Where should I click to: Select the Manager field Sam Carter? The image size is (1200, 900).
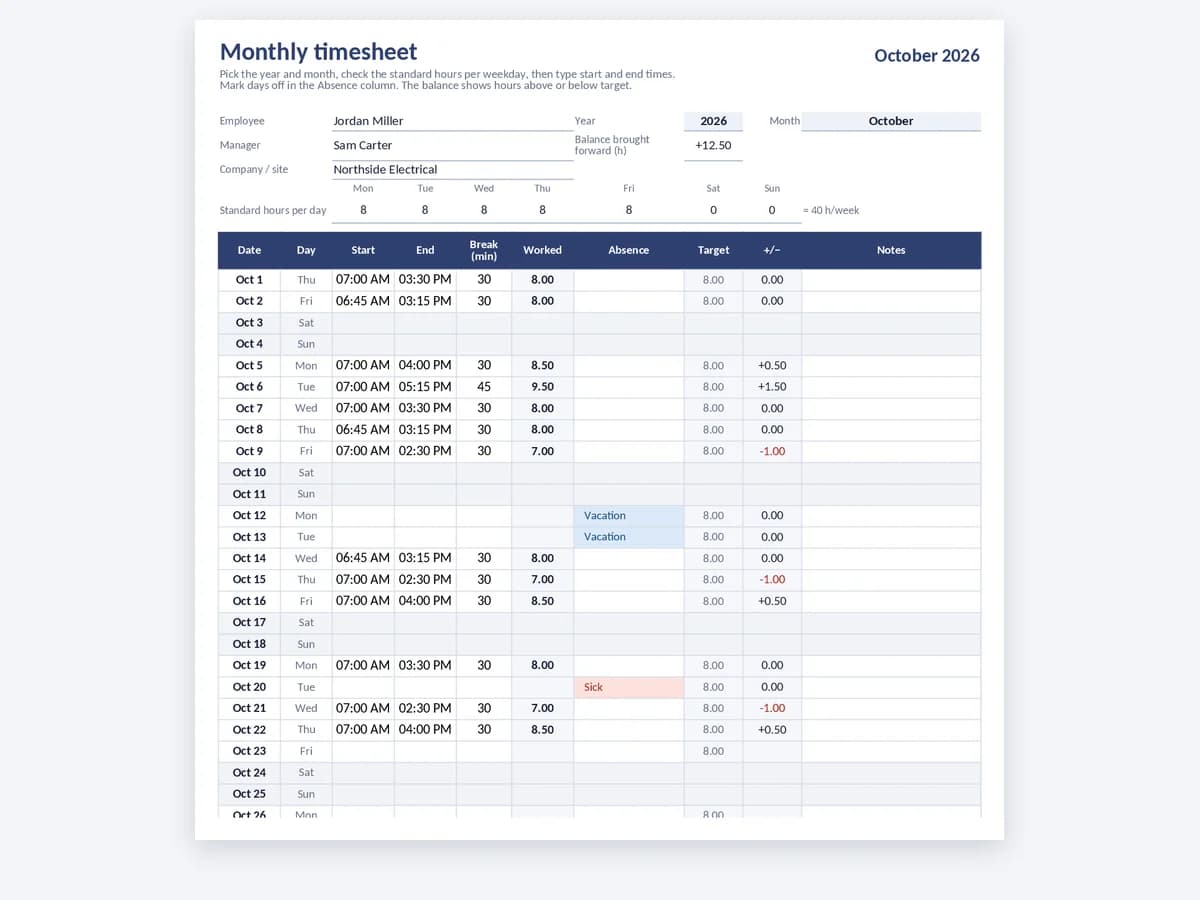(452, 145)
